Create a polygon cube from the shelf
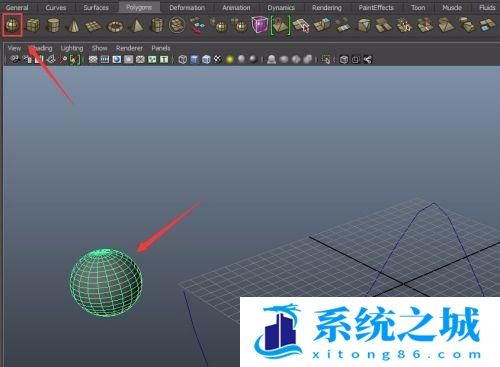This screenshot has height=367, width=500. [x=33, y=25]
